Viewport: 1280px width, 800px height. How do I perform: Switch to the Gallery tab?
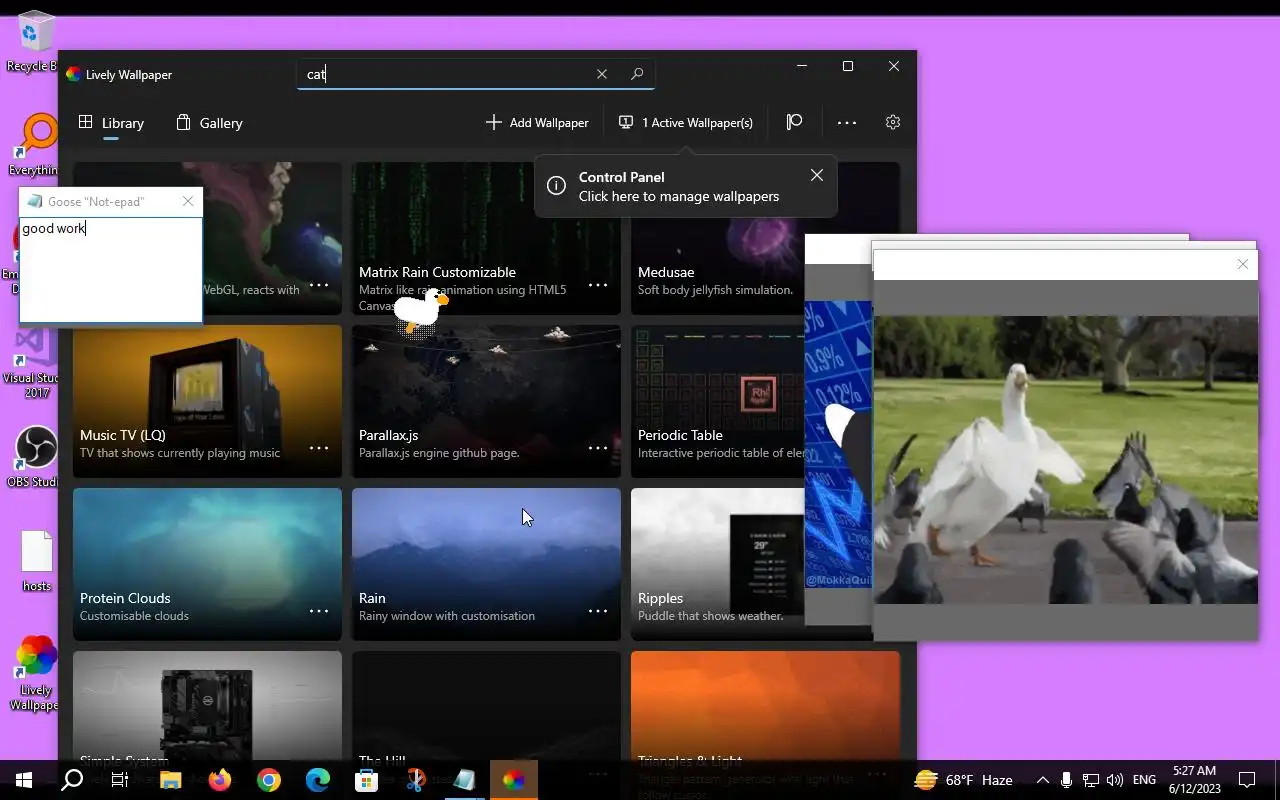[209, 123]
